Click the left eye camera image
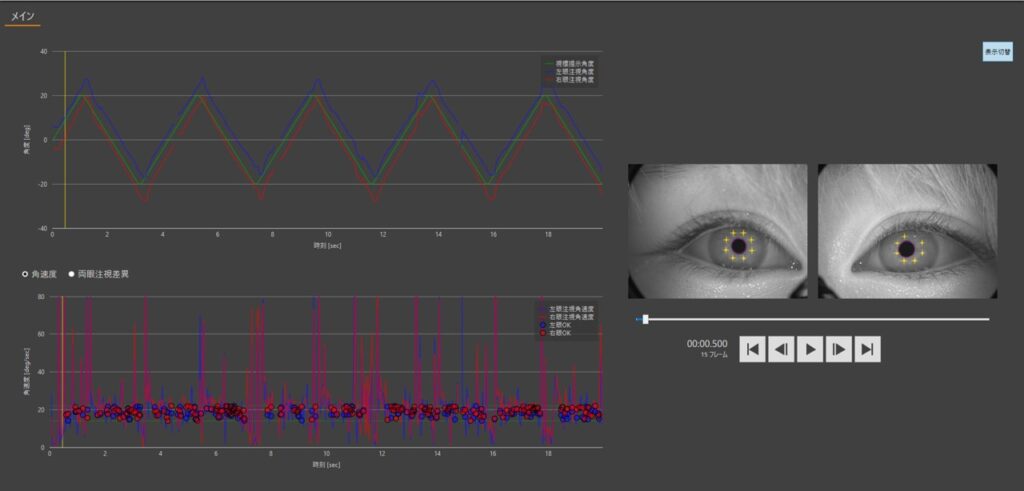 tap(717, 231)
